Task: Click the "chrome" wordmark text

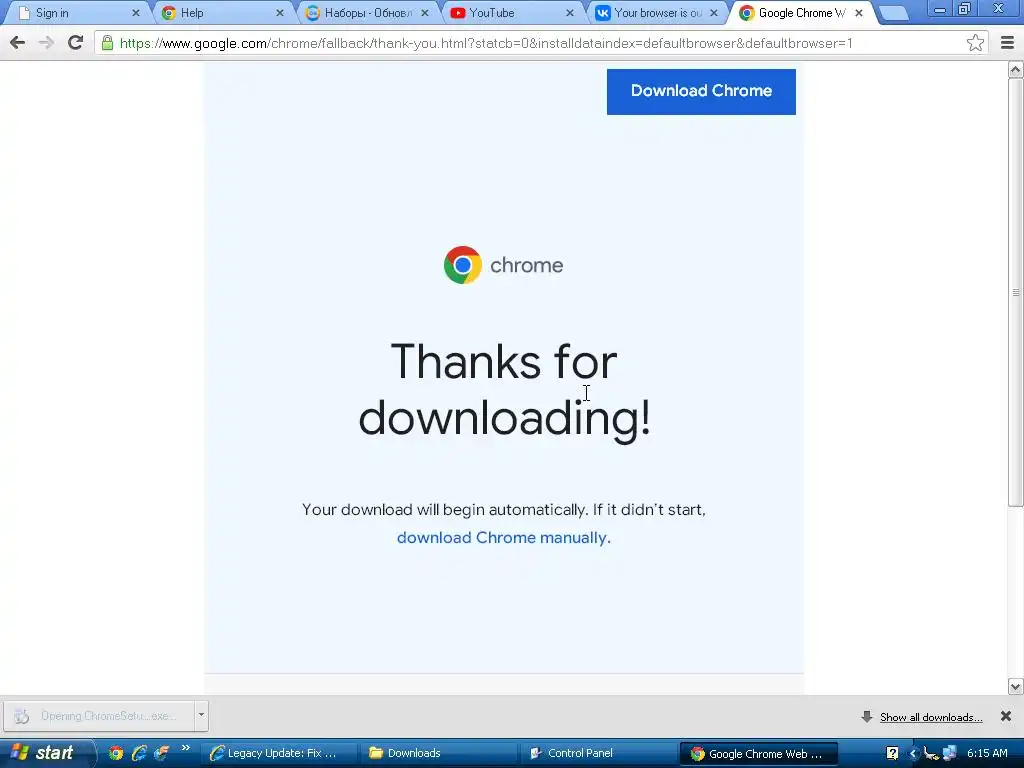Action: (526, 265)
